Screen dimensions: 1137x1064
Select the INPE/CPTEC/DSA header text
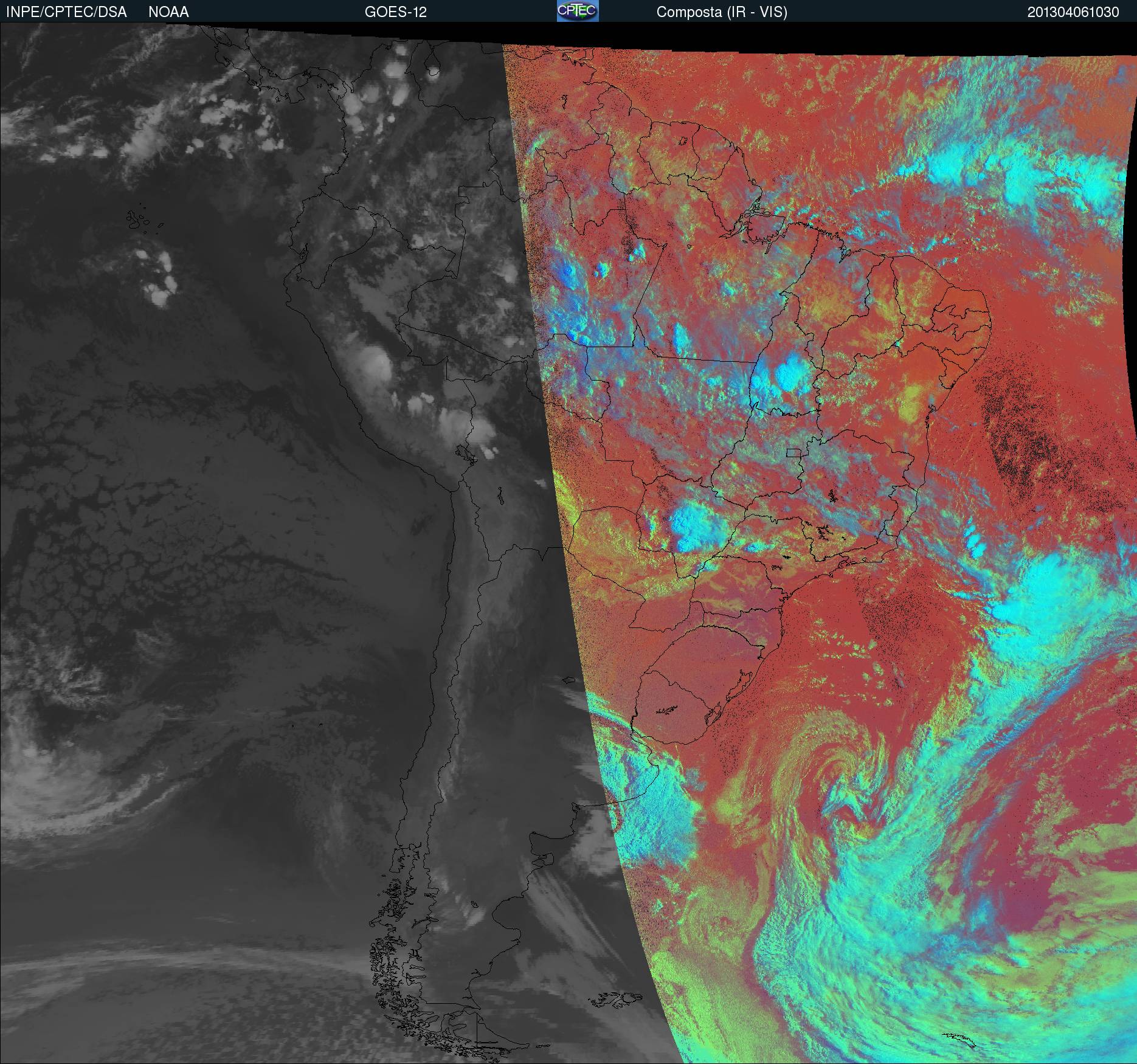point(66,12)
